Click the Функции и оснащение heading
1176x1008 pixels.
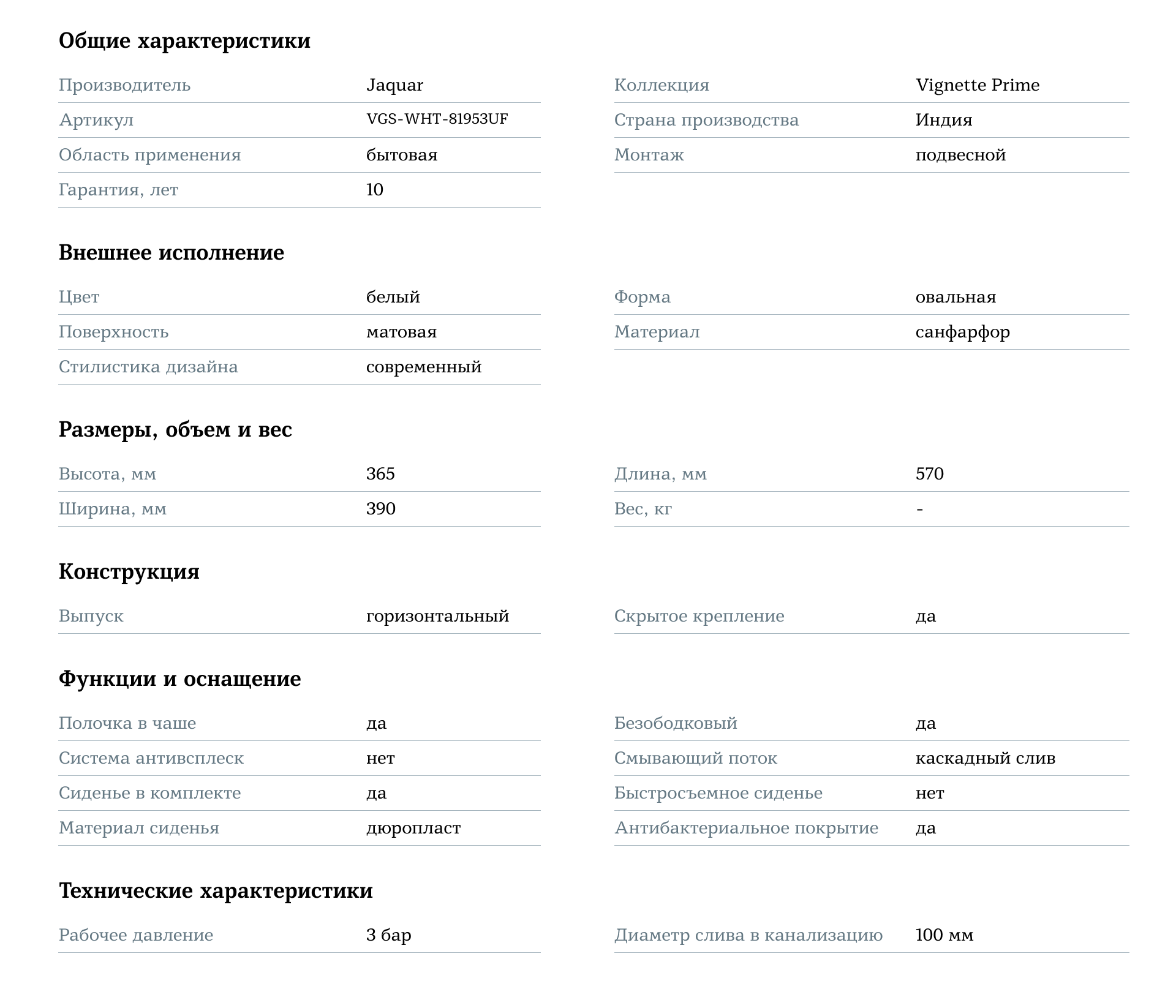point(180,679)
